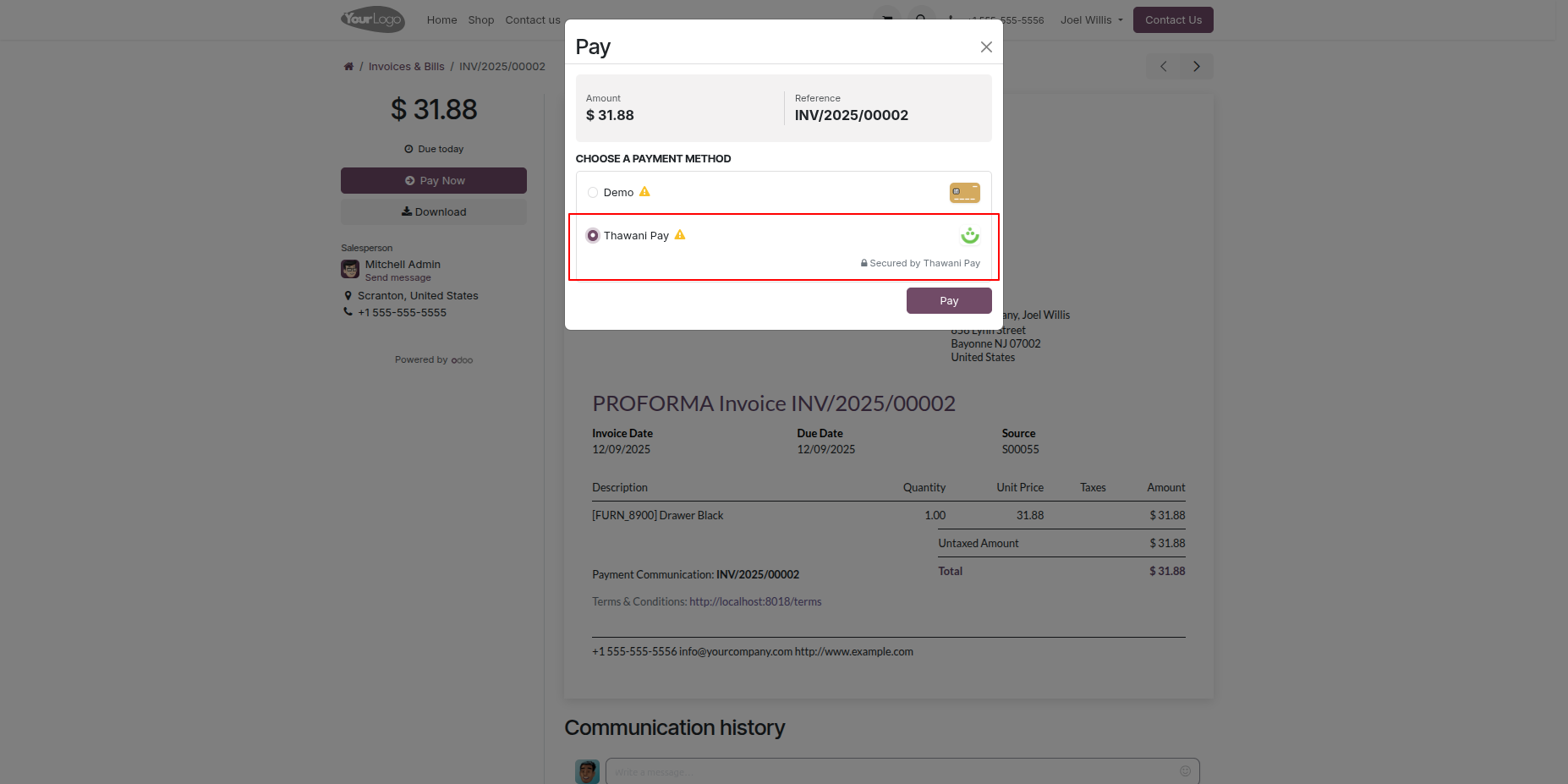Click the Pay Now button

433,181
